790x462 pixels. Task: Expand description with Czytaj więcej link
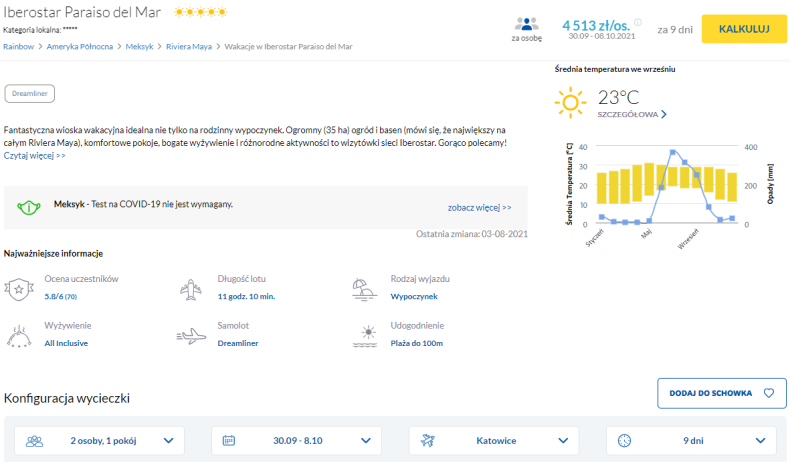tap(34, 156)
